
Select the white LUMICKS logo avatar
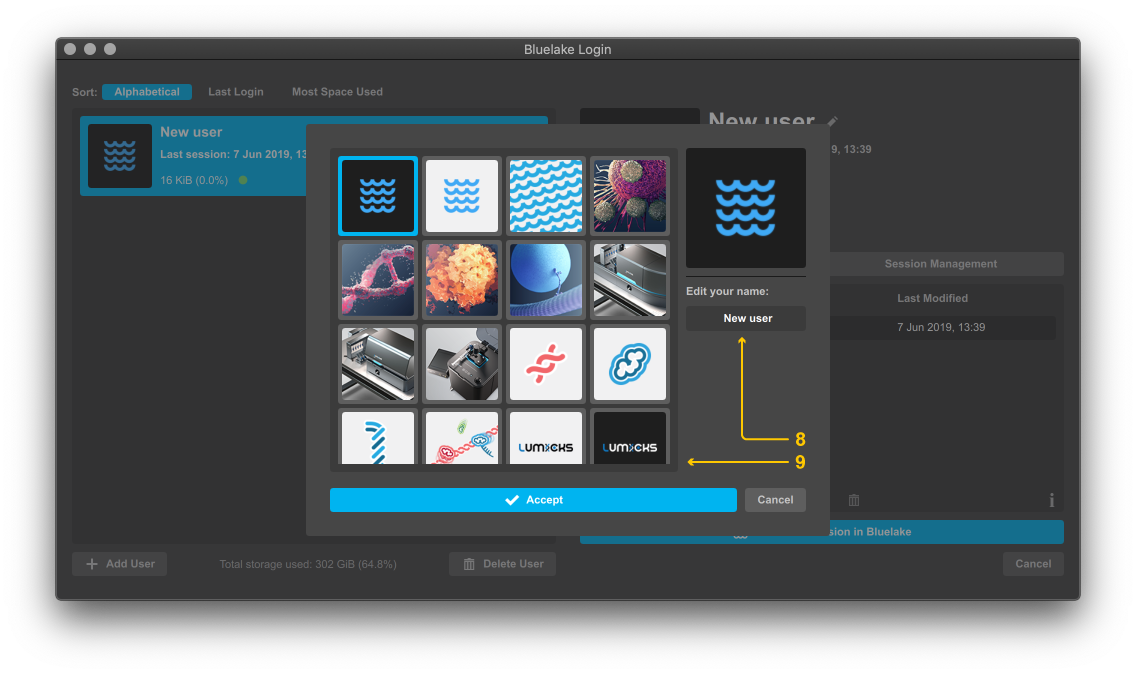[x=545, y=440]
